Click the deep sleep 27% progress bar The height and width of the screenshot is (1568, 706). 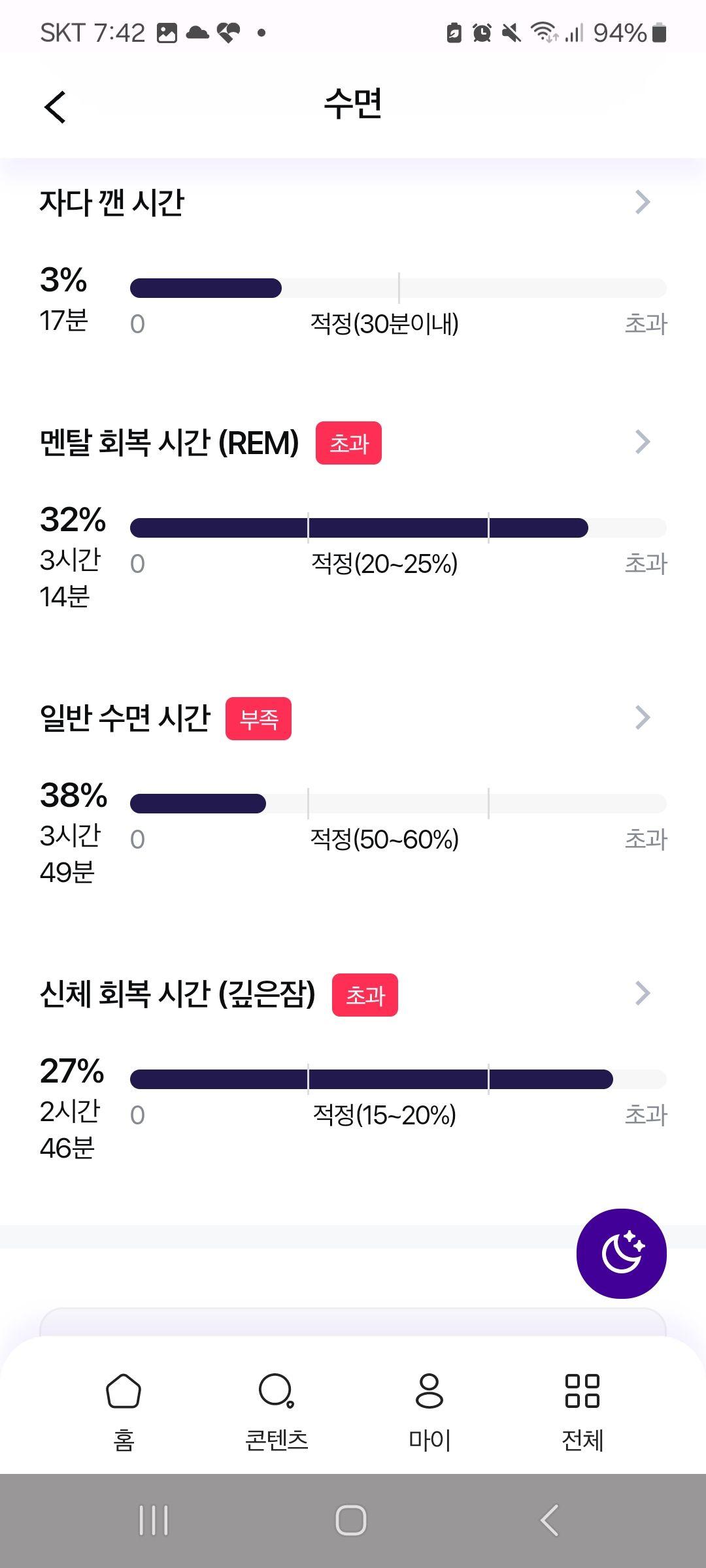click(398, 1079)
